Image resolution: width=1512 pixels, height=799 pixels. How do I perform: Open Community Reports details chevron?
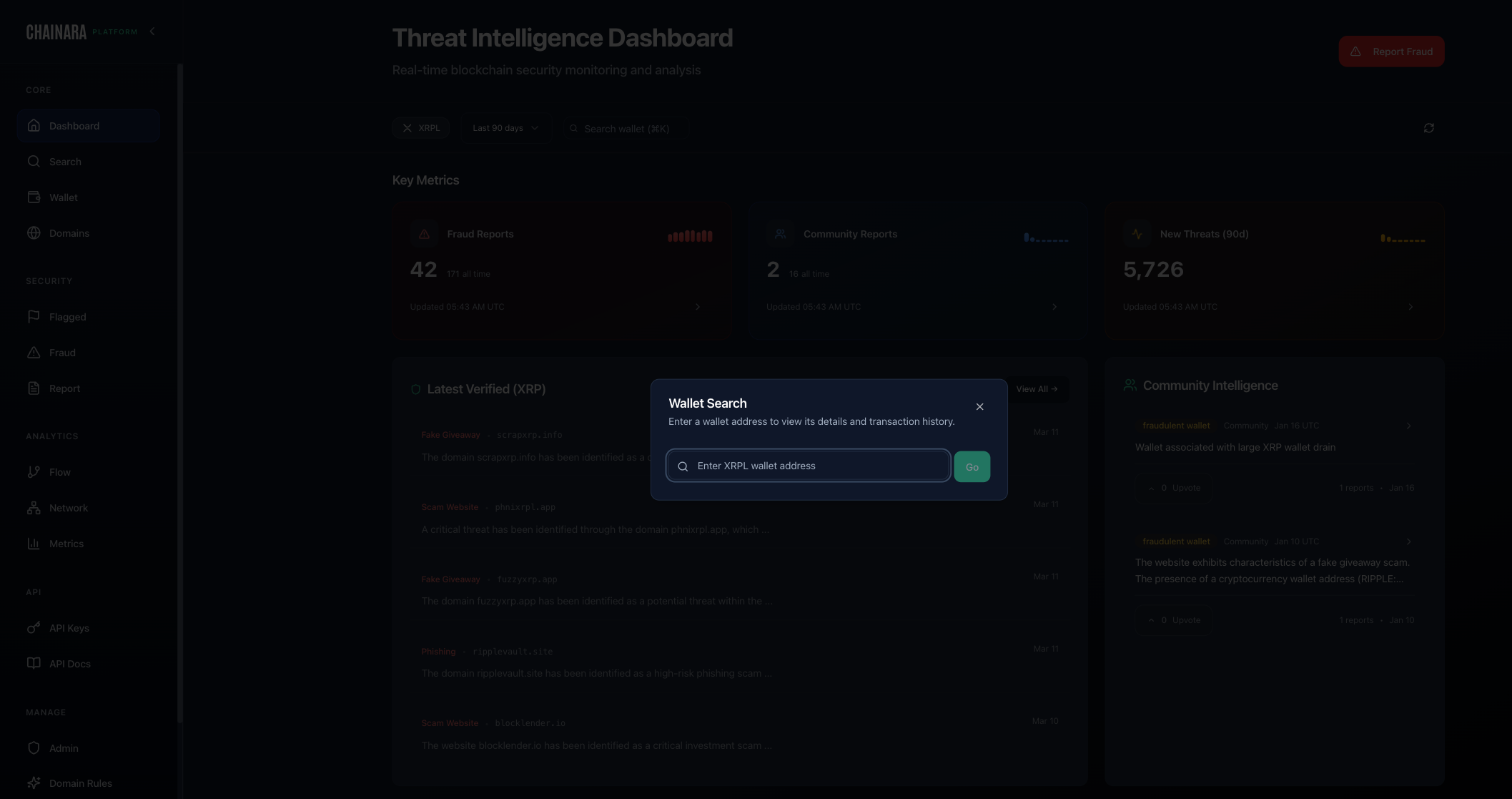pyautogui.click(x=1054, y=307)
